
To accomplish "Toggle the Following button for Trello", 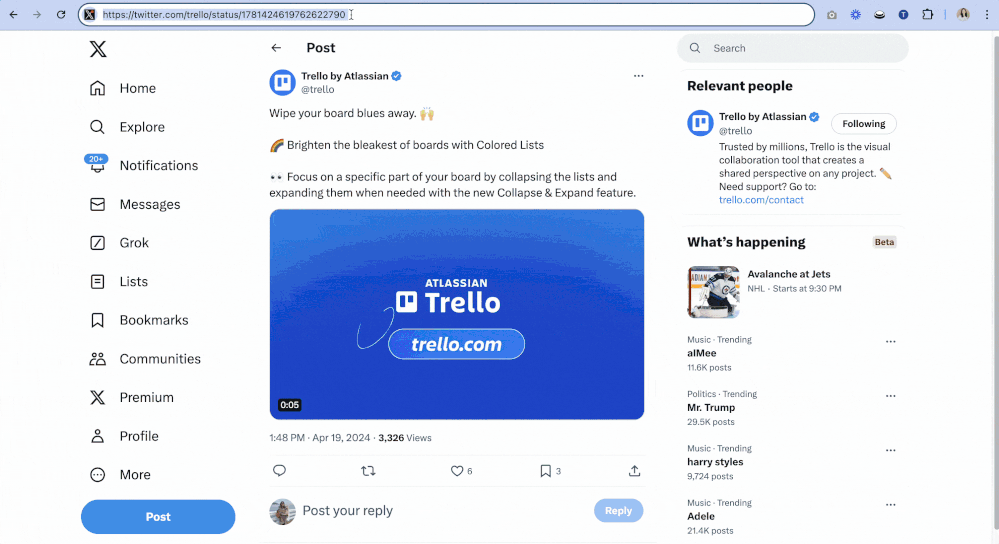I will coord(863,124).
